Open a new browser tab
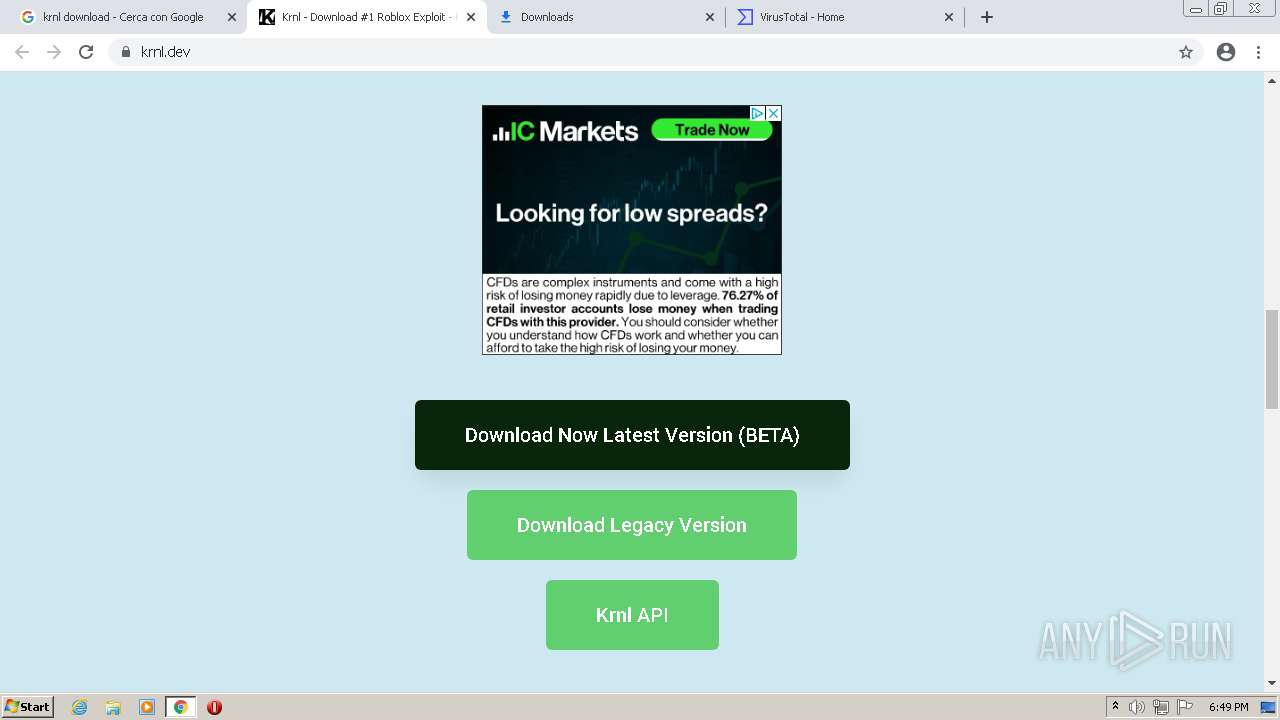 pyautogui.click(x=987, y=17)
